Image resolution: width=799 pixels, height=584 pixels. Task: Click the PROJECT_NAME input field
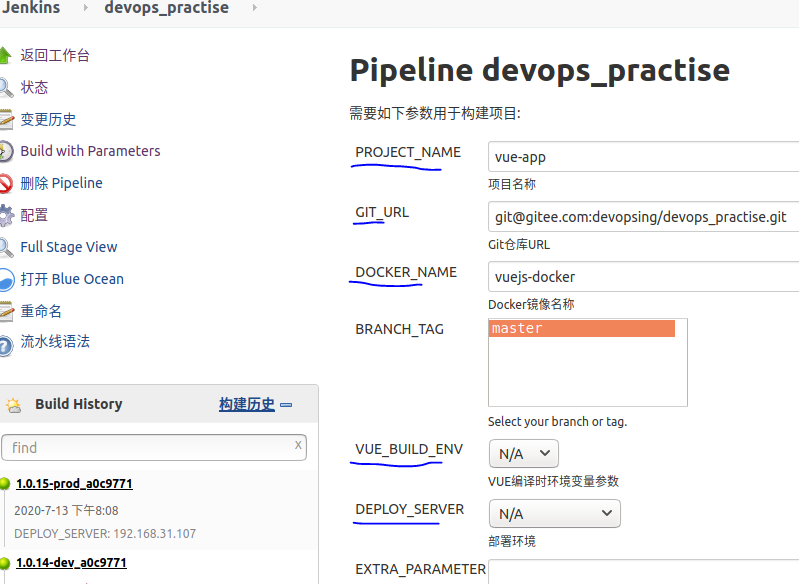(x=644, y=157)
